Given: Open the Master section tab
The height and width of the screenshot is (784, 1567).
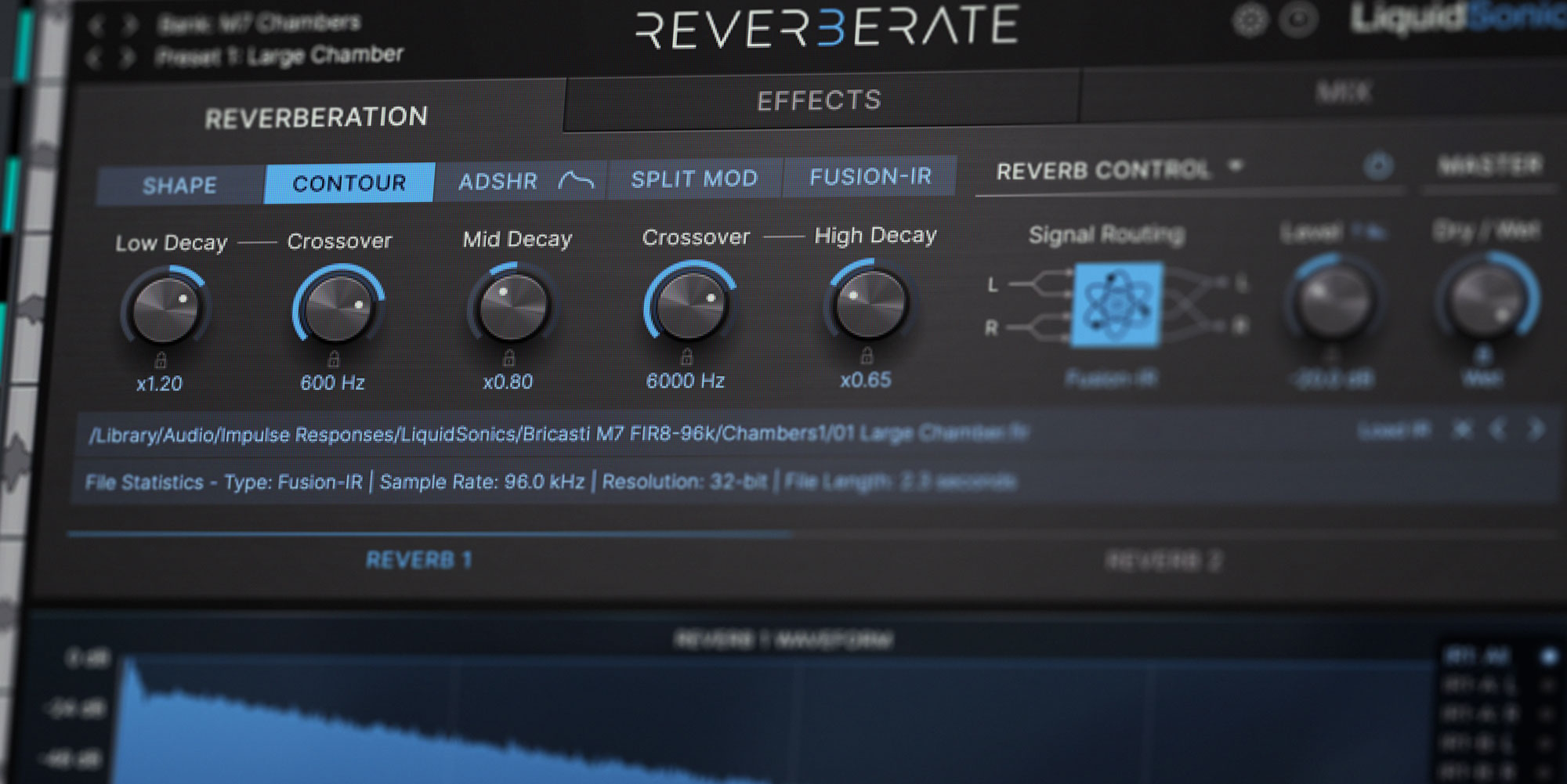Looking at the screenshot, I should tap(1490, 165).
